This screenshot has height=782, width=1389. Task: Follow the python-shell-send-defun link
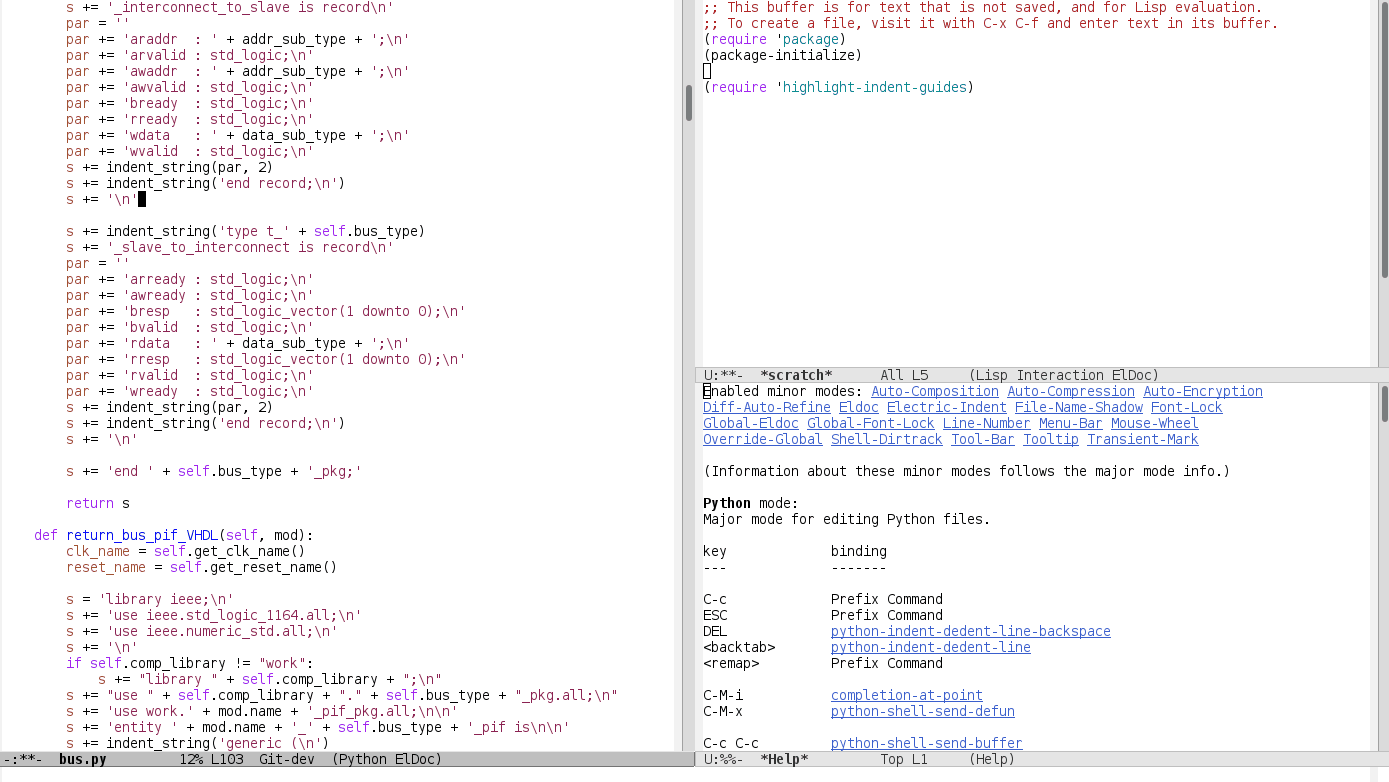(923, 711)
